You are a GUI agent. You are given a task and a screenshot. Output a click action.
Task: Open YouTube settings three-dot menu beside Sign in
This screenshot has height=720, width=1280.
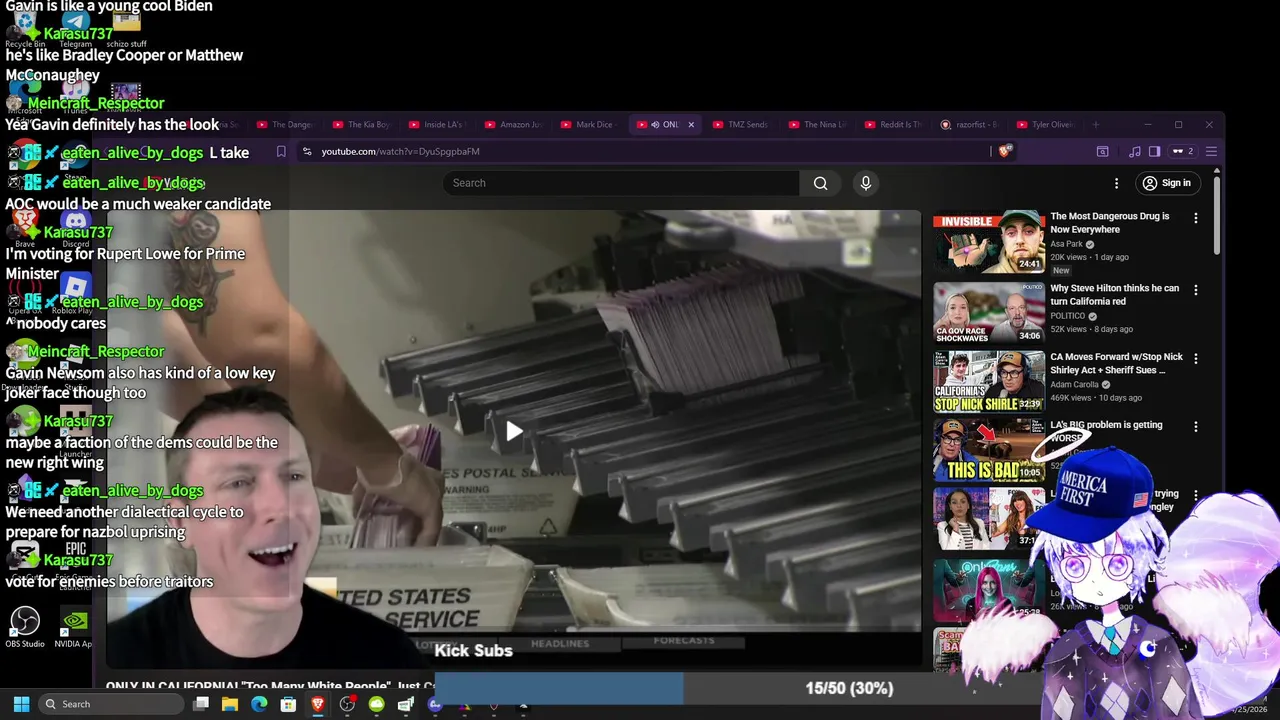1116,183
